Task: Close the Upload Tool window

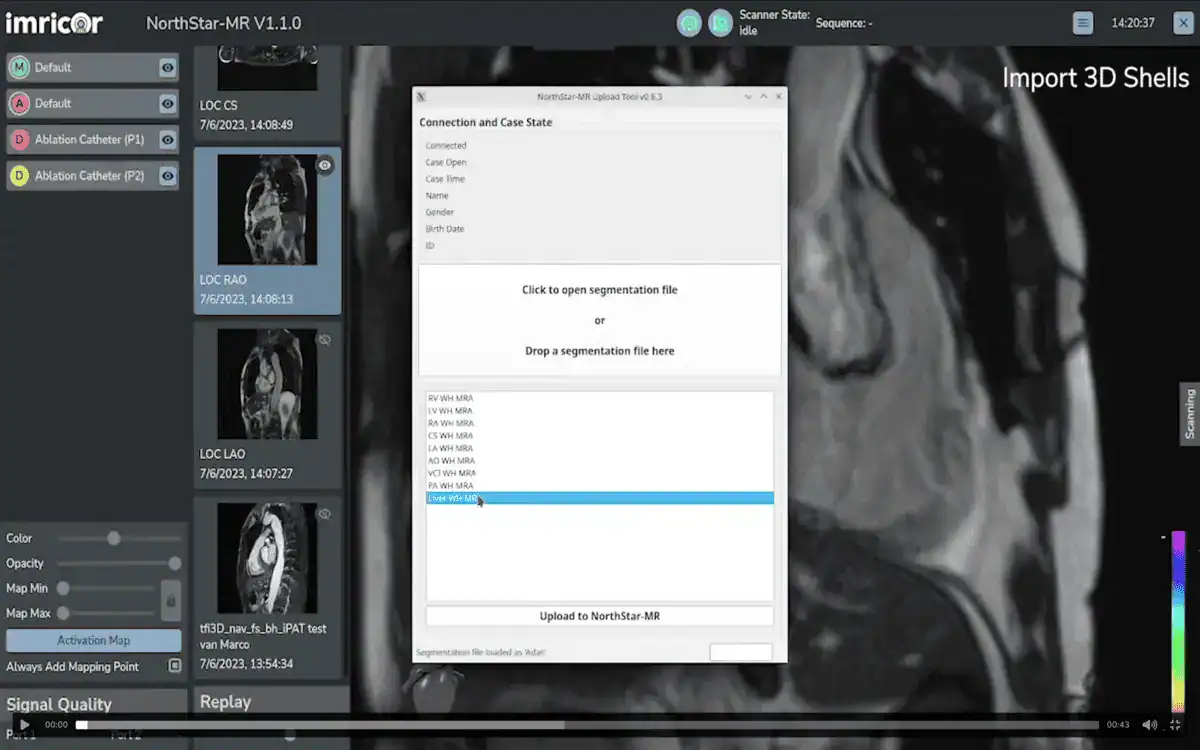Action: click(779, 96)
